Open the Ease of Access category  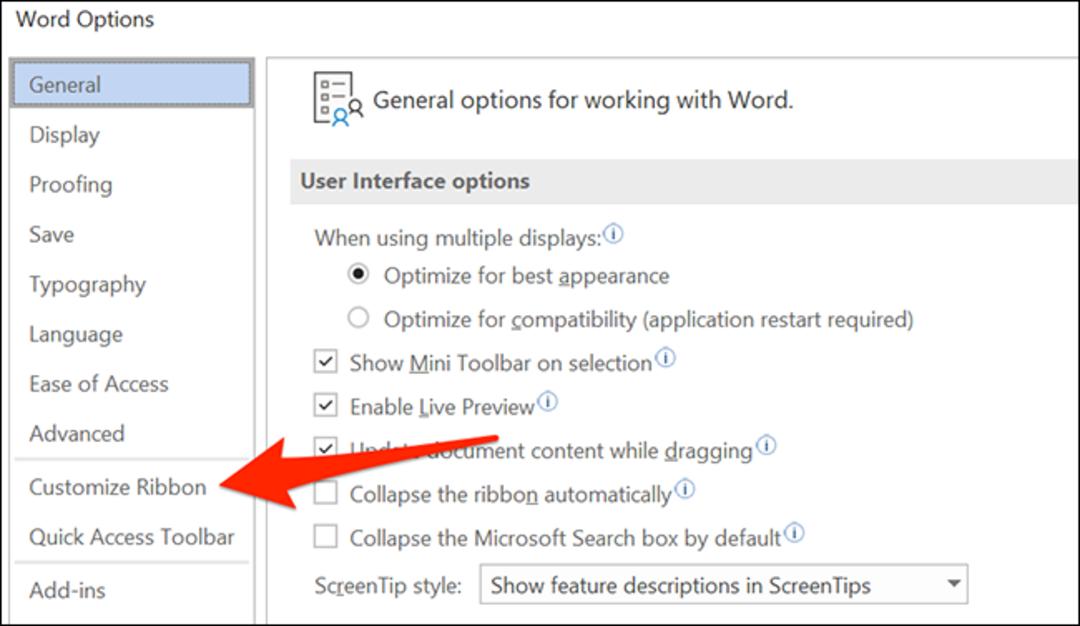98,384
